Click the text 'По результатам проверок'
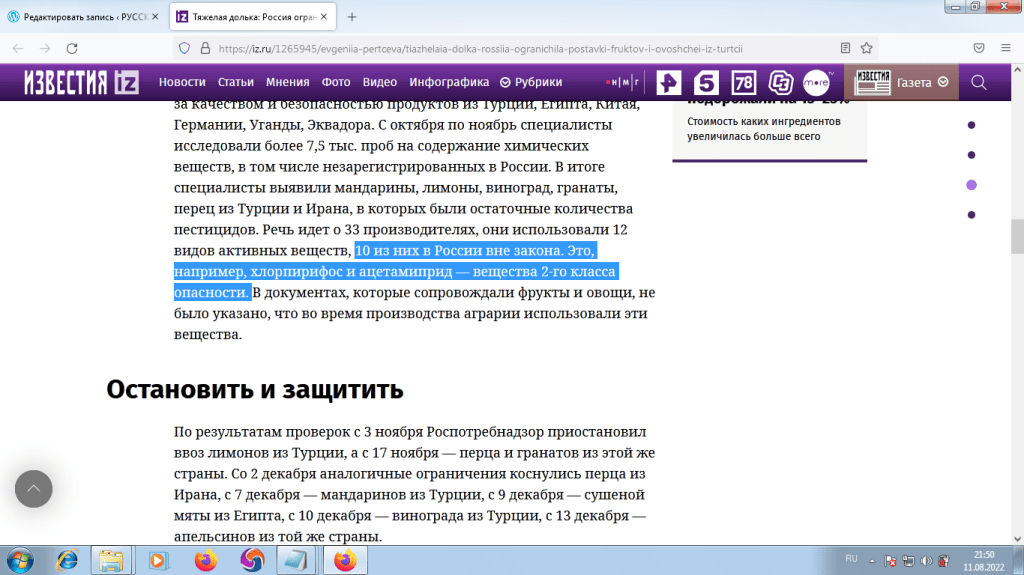Viewport: 1024px width, 575px height. point(263,432)
